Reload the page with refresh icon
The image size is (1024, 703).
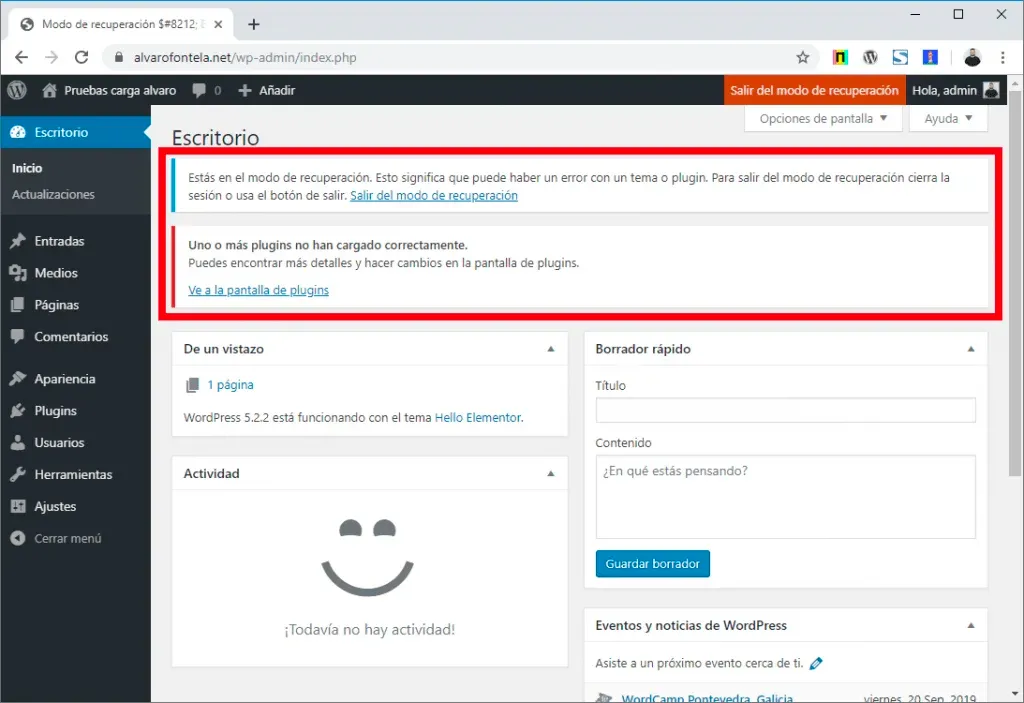[82, 57]
